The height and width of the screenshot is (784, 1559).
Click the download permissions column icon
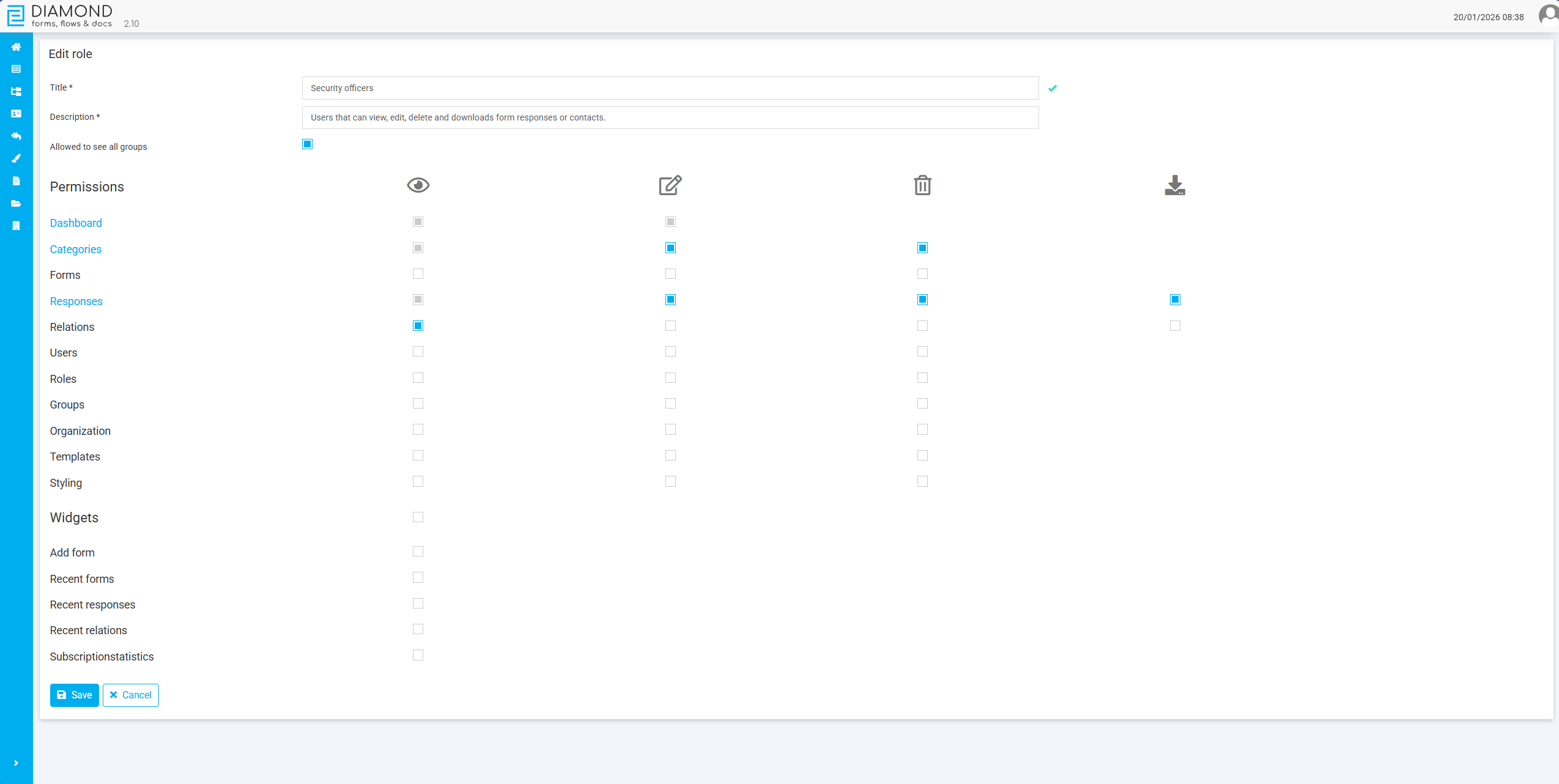(x=1175, y=185)
